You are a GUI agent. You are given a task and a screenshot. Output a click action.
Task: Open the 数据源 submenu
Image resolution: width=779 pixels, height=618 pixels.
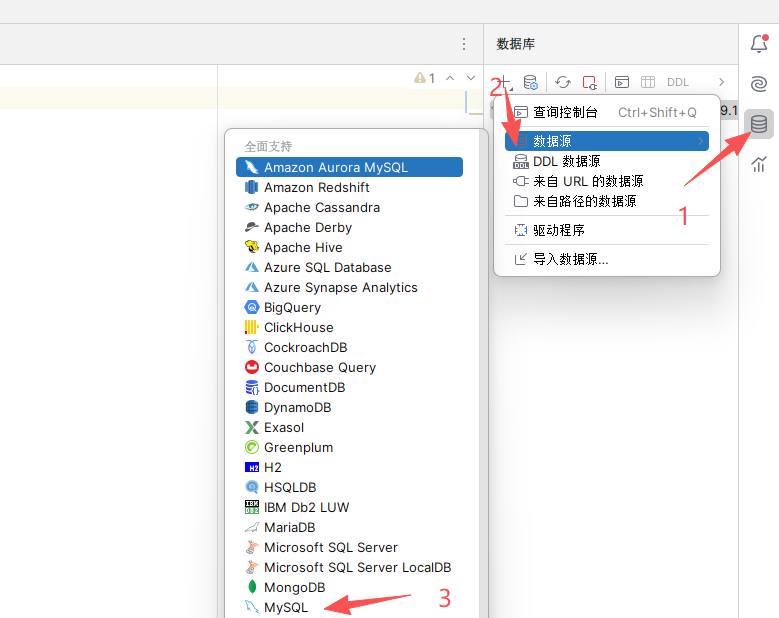click(607, 141)
